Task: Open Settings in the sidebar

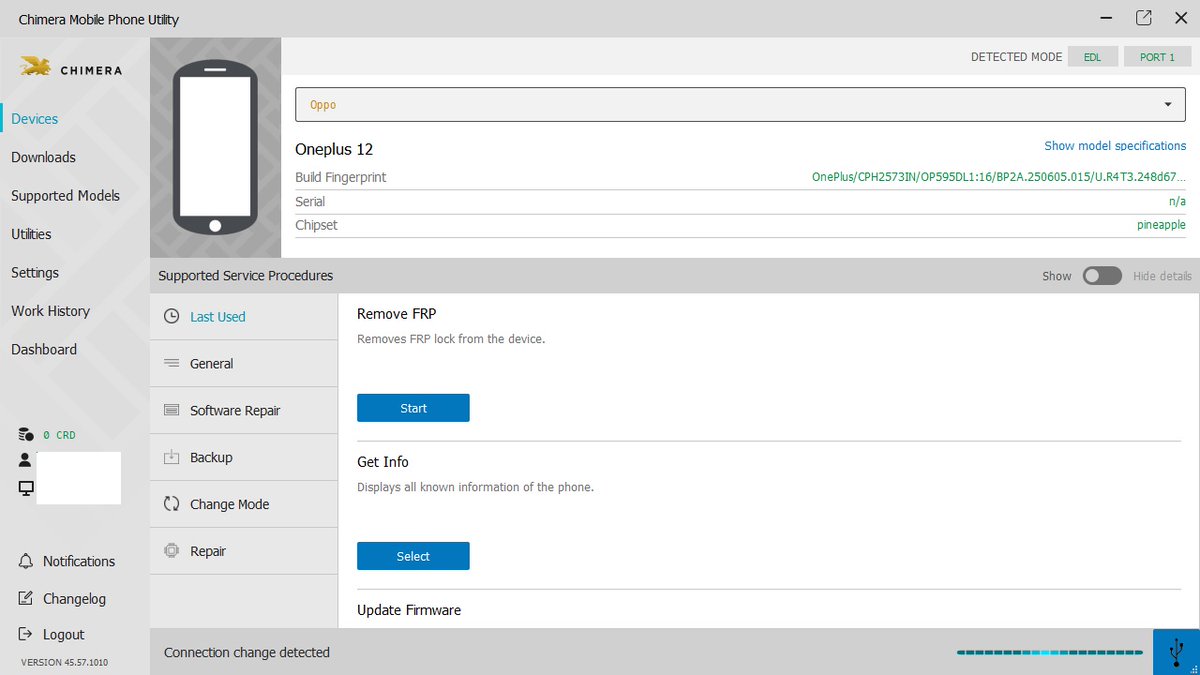Action: 35,273
